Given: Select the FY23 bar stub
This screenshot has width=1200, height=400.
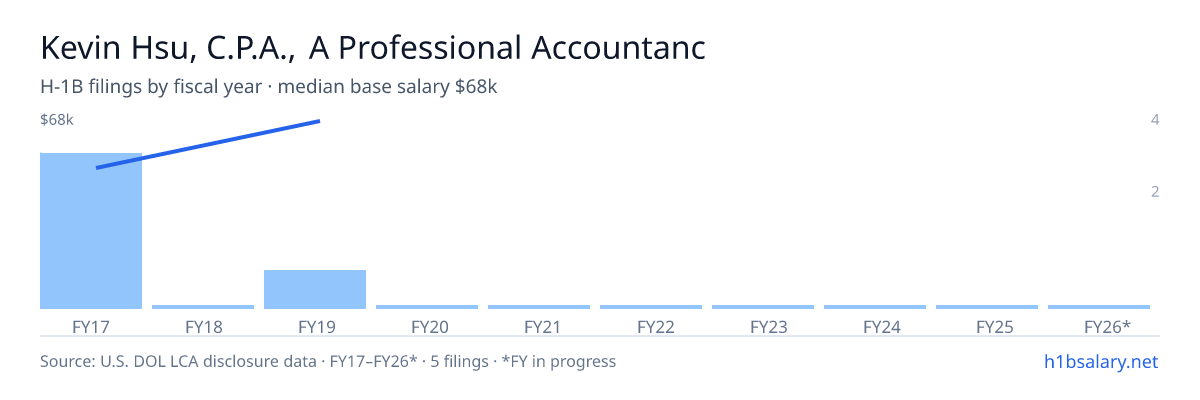Looking at the screenshot, I should (x=763, y=307).
